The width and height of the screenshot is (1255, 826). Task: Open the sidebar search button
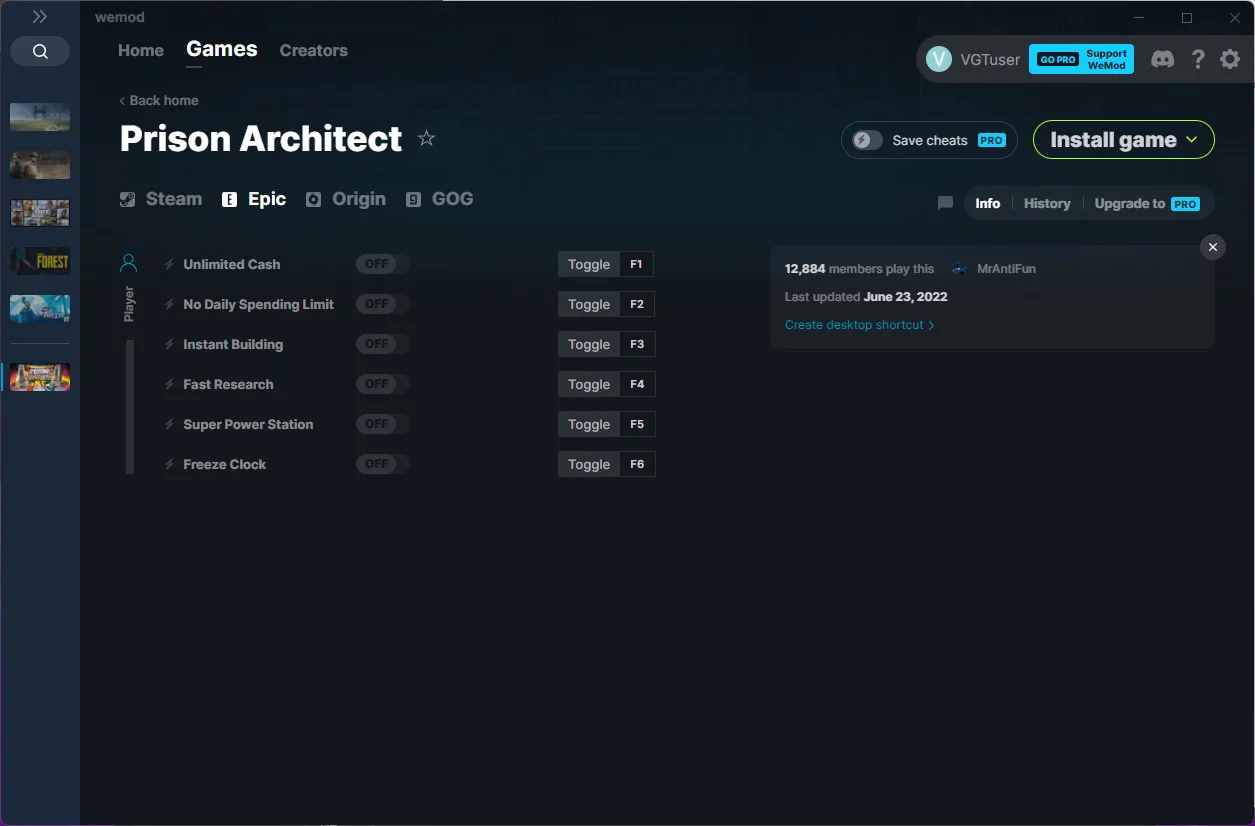click(x=40, y=52)
